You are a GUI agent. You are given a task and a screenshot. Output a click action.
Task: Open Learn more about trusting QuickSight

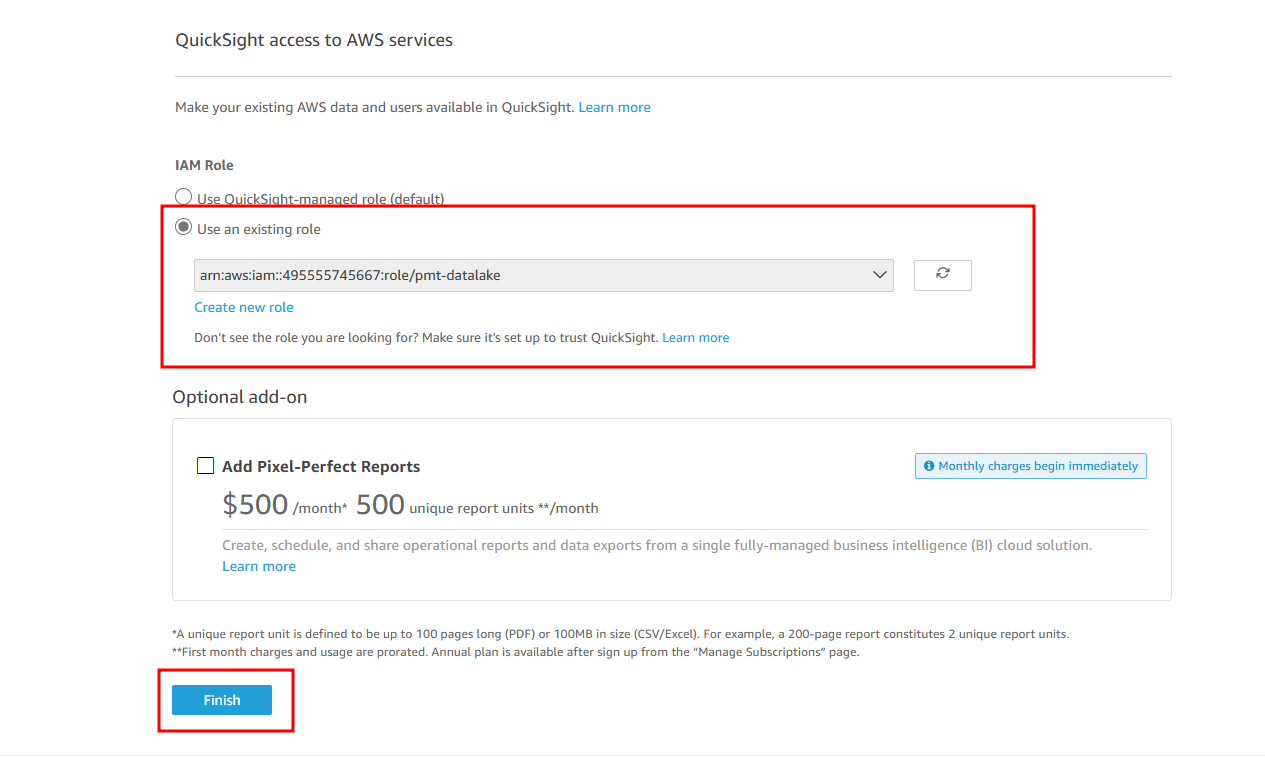click(695, 338)
